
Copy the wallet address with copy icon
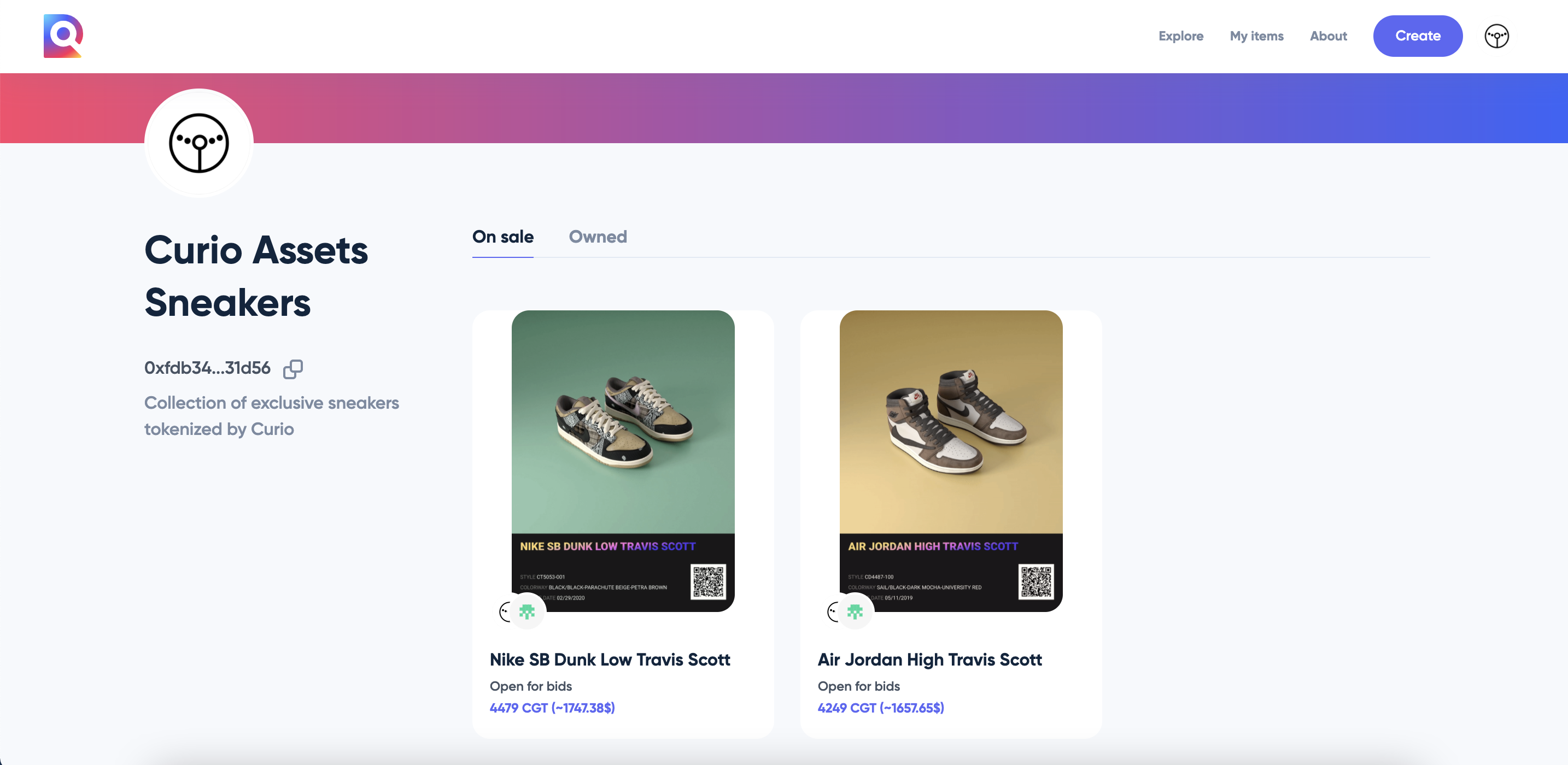(x=293, y=369)
